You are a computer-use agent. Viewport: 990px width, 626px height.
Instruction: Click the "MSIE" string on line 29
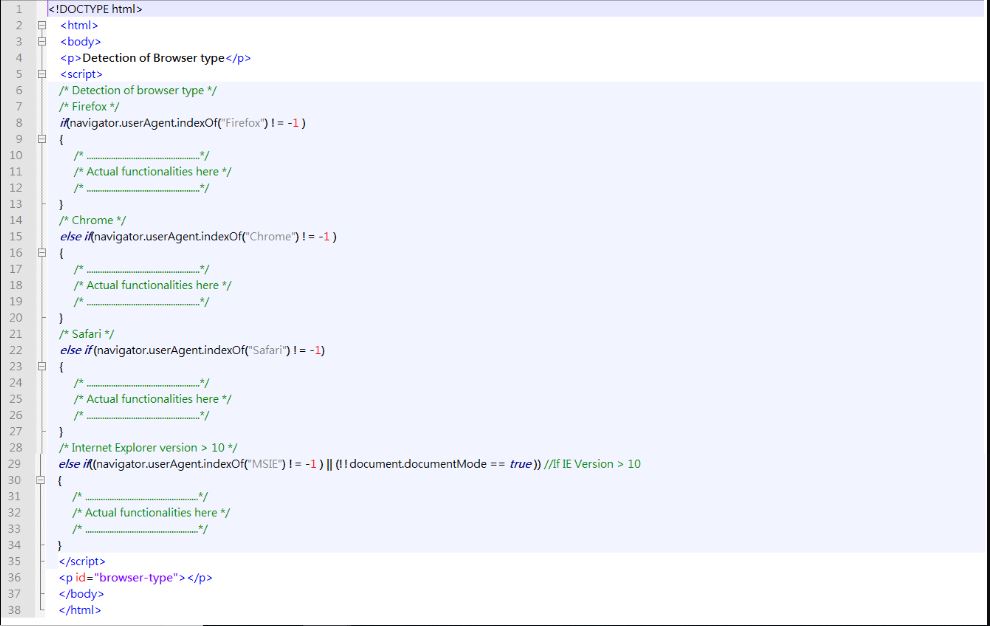tap(265, 464)
